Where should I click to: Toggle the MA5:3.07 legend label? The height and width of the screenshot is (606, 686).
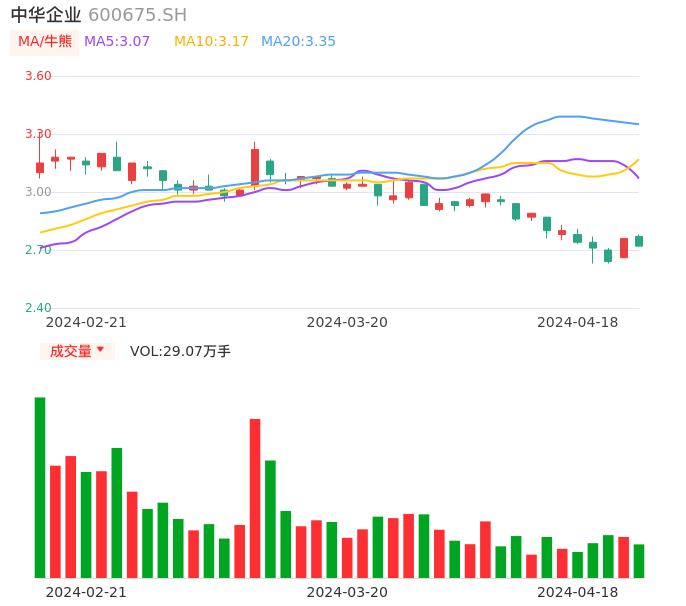[117, 42]
